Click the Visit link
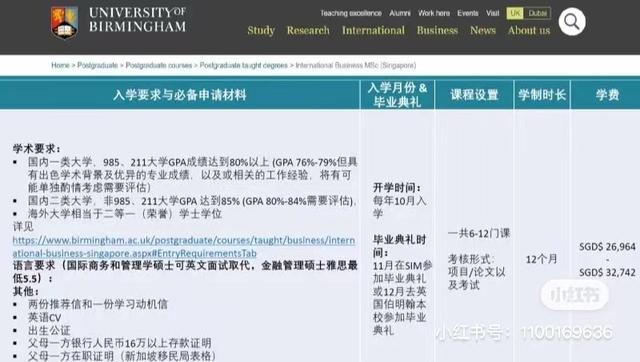Image resolution: width=640 pixels, height=362 pixels. 493,13
